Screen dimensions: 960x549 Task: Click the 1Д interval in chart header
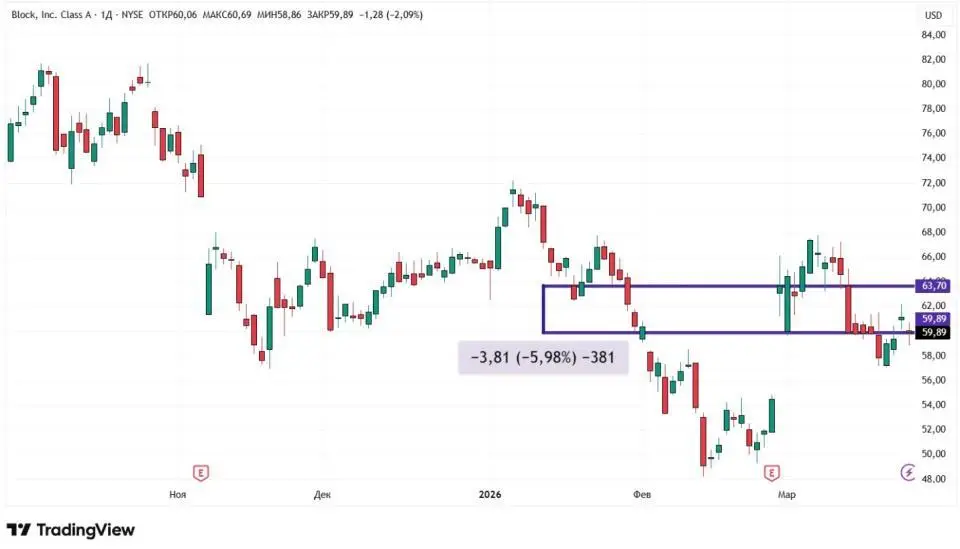click(126, 15)
